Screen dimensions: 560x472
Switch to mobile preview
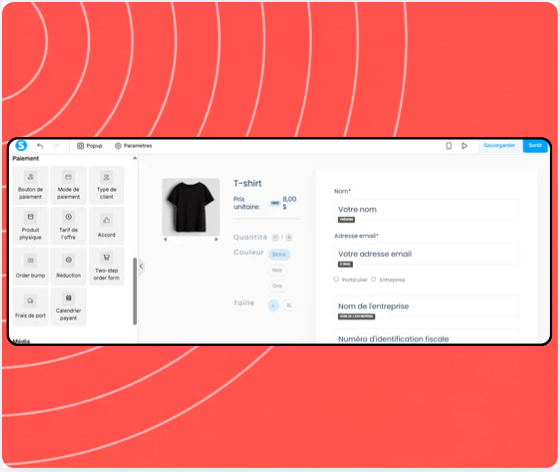click(449, 146)
